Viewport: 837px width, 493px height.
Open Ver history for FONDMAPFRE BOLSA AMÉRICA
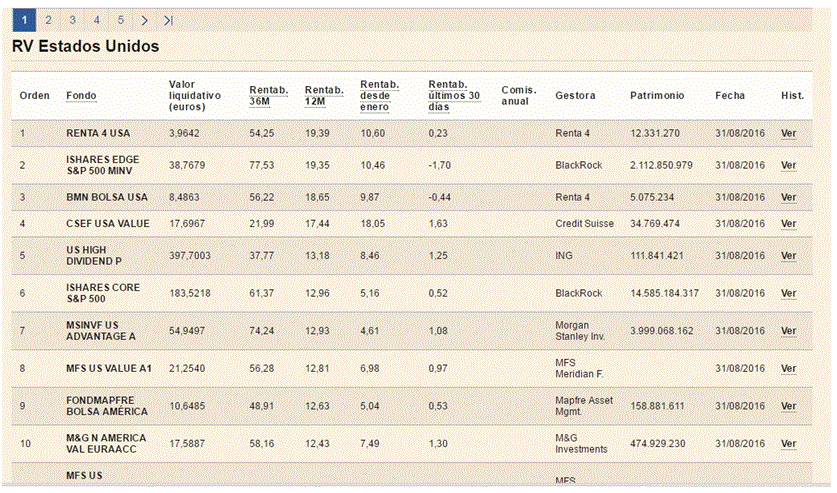point(788,406)
